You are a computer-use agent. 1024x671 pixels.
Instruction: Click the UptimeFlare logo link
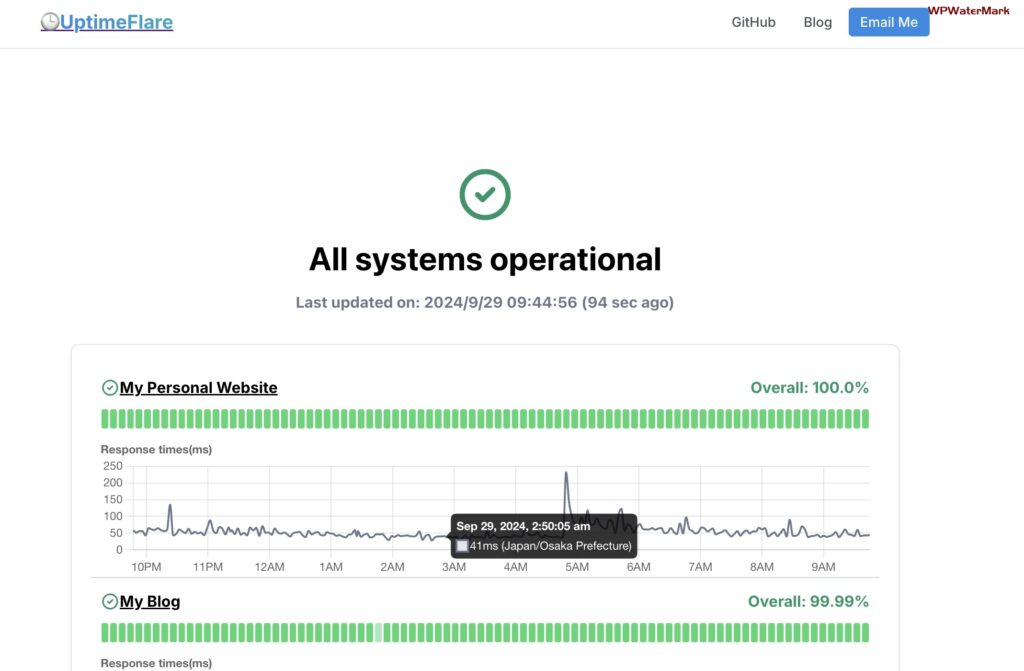point(106,22)
